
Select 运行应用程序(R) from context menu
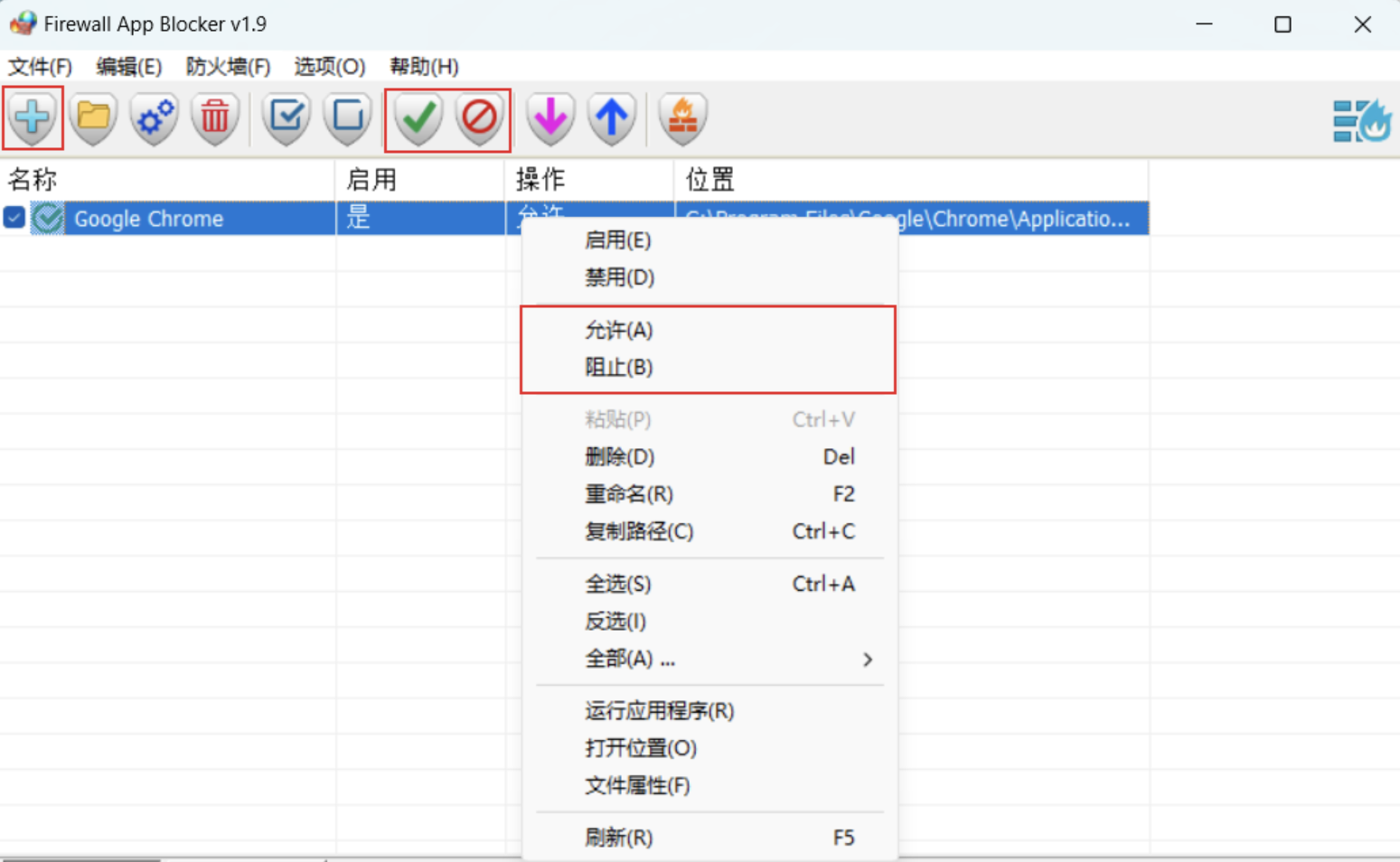tap(660, 710)
